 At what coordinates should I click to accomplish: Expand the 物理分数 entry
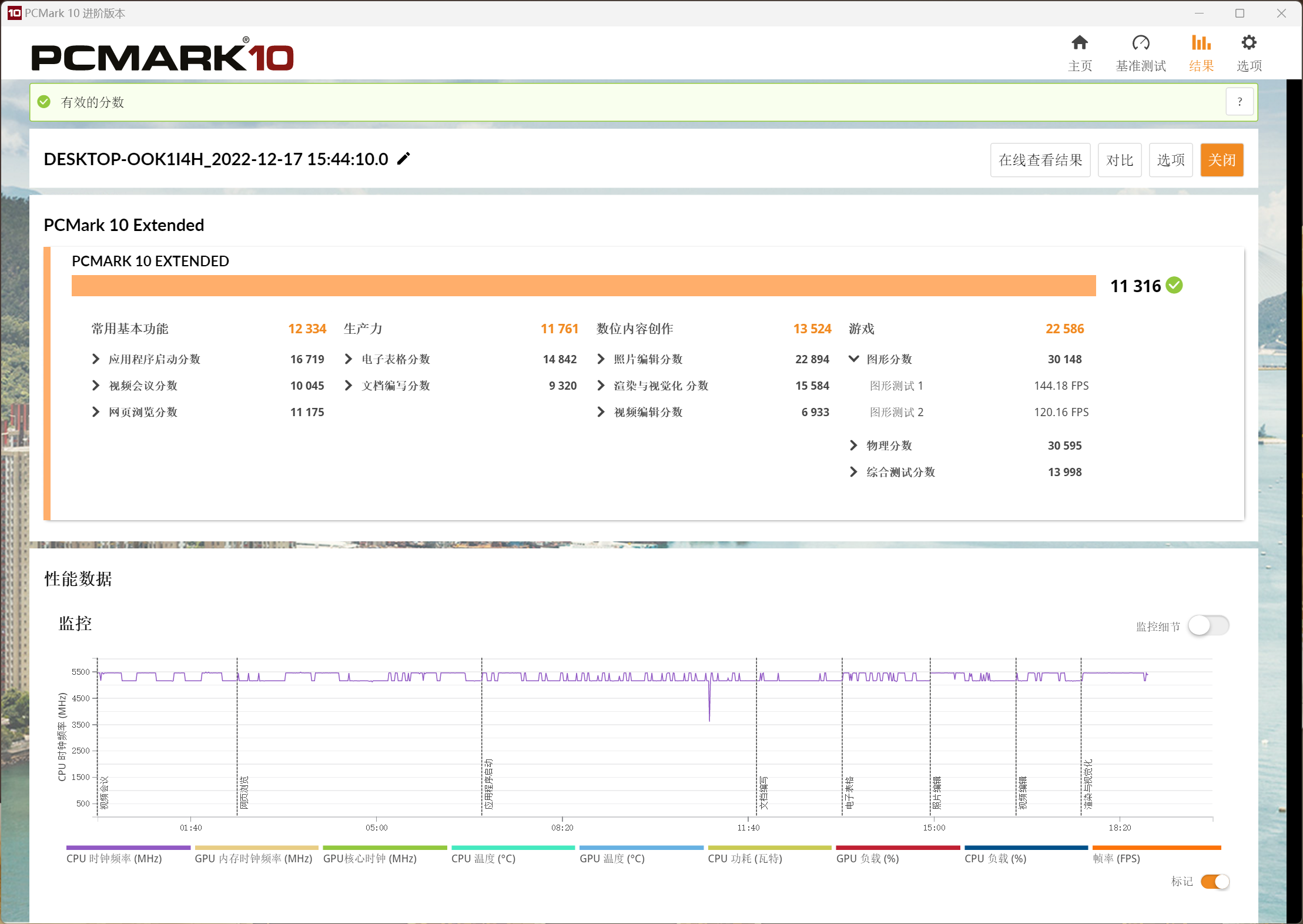(854, 445)
